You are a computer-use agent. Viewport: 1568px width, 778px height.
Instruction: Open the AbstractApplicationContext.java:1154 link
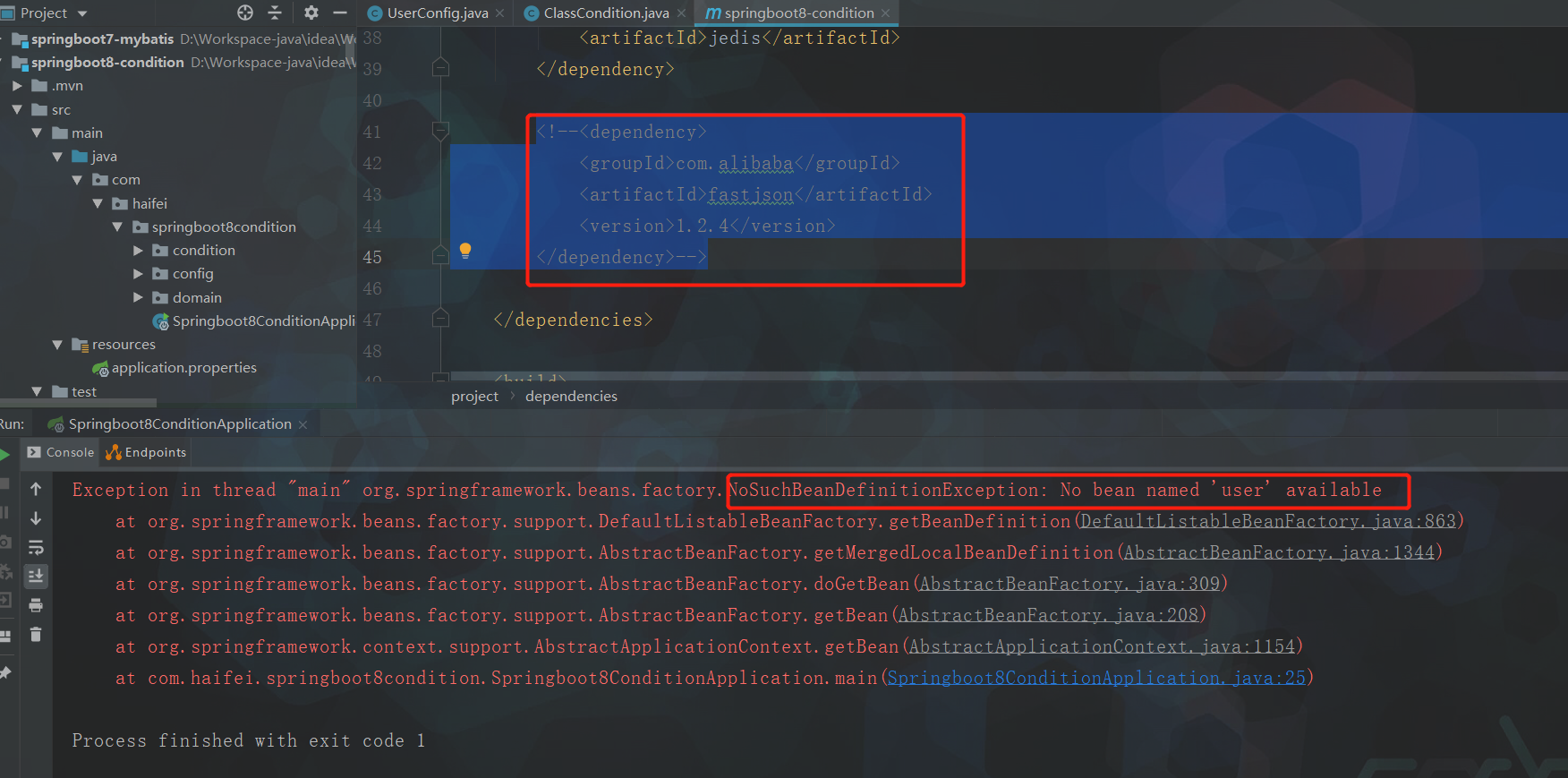pyautogui.click(x=1102, y=646)
